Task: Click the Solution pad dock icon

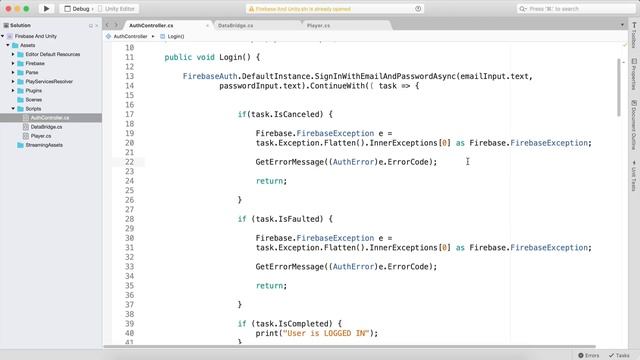Action: [x=91, y=26]
